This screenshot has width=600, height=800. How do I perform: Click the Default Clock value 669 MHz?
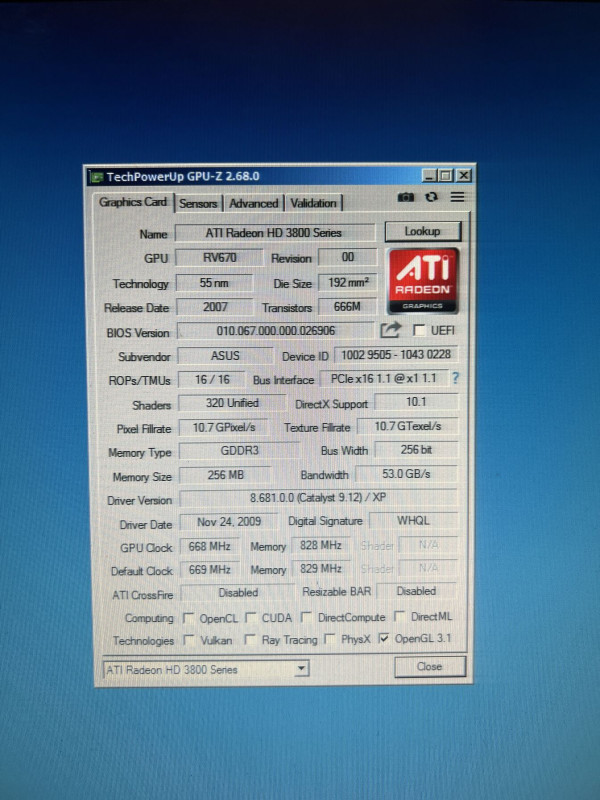(x=210, y=569)
